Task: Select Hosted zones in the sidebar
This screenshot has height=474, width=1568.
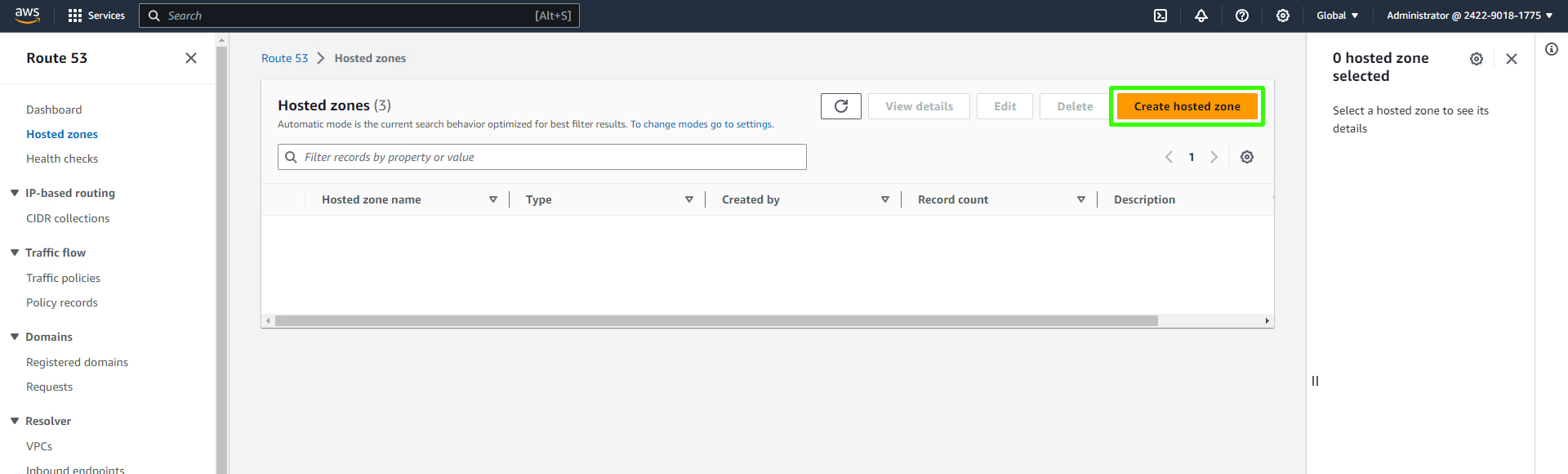Action: (x=62, y=134)
